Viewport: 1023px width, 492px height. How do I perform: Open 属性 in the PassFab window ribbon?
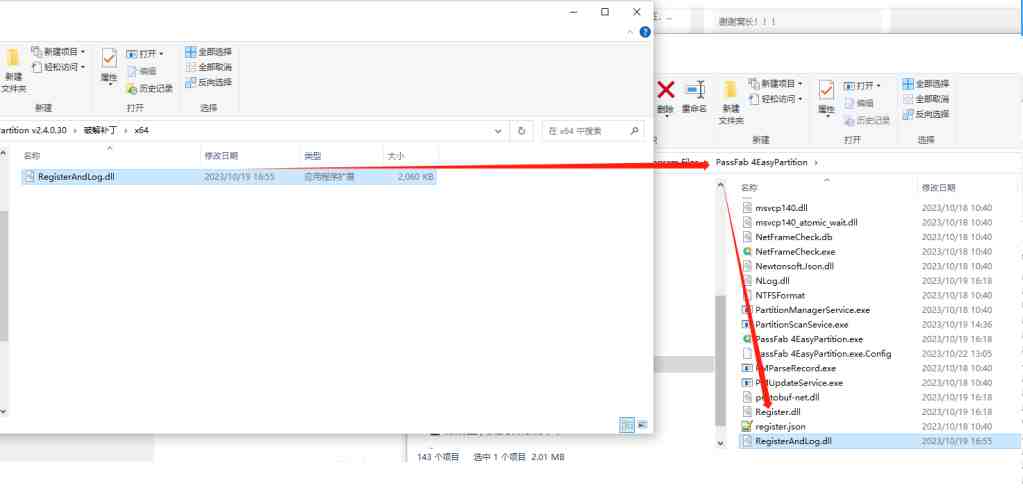point(827,98)
